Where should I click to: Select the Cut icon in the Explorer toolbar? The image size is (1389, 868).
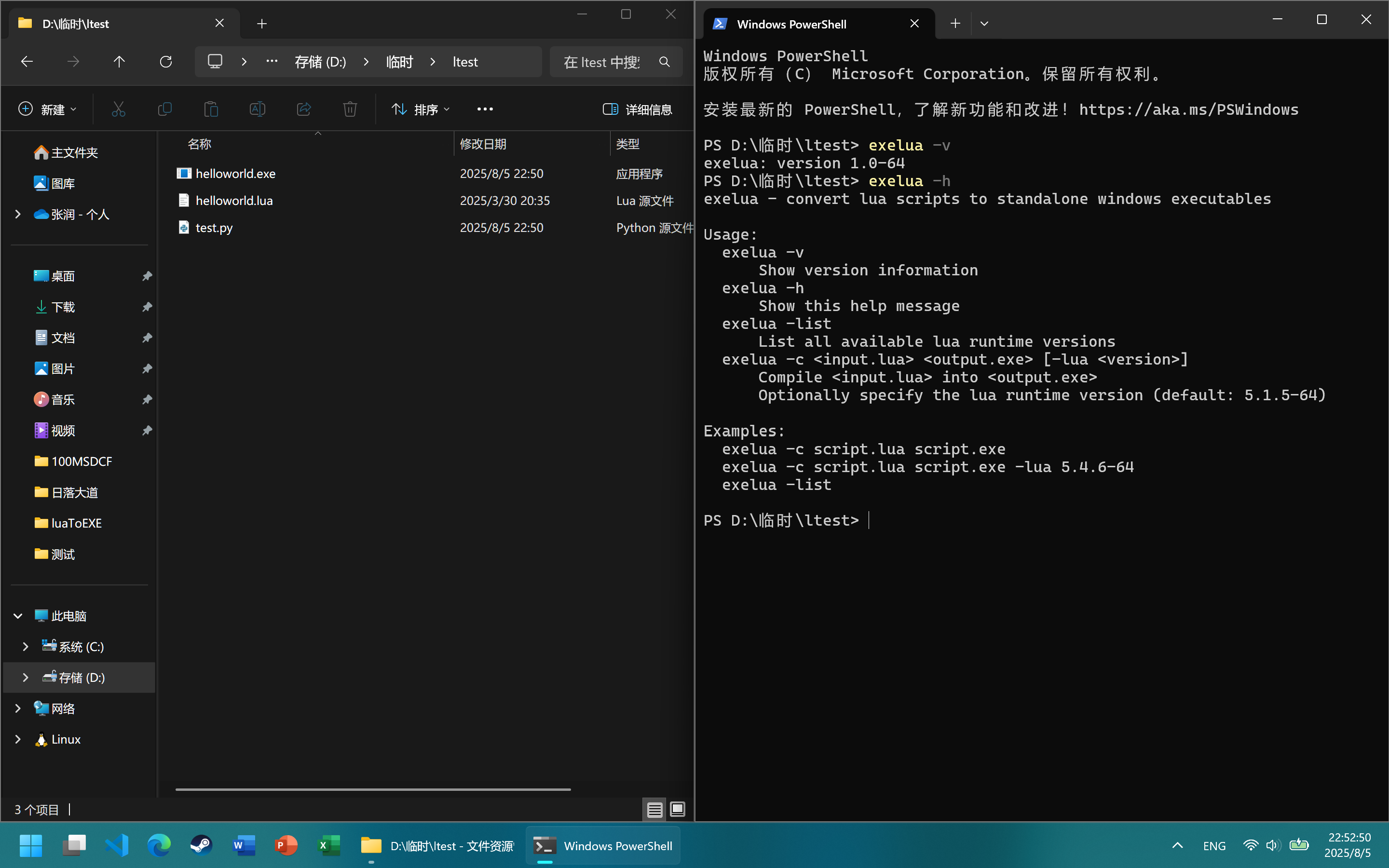pos(118,108)
